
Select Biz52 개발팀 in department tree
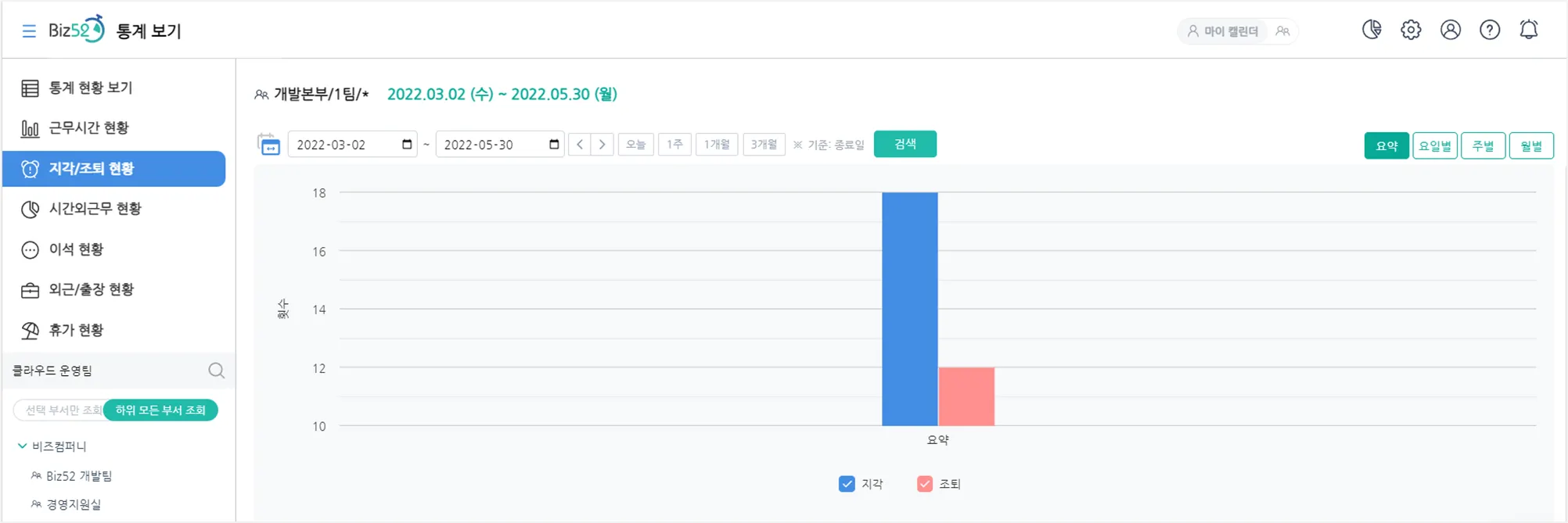[78, 476]
